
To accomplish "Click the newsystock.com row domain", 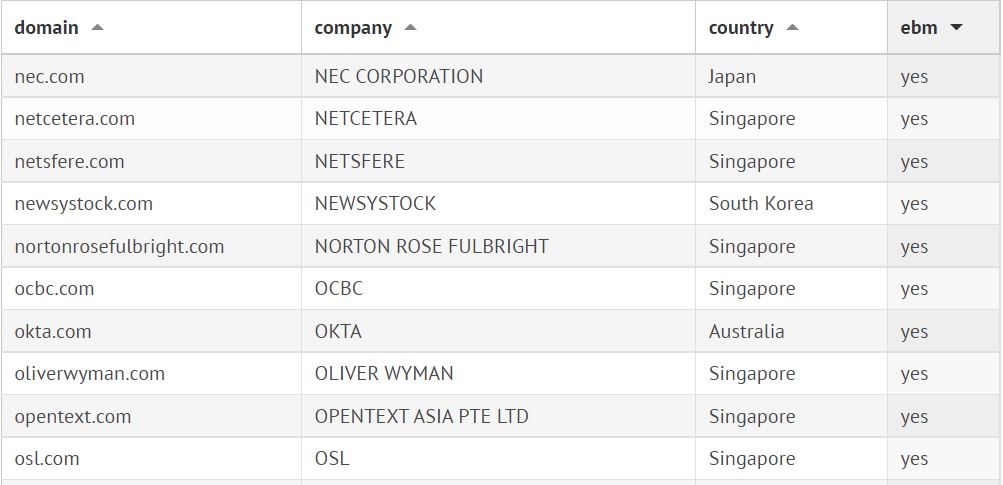I will 84,204.
